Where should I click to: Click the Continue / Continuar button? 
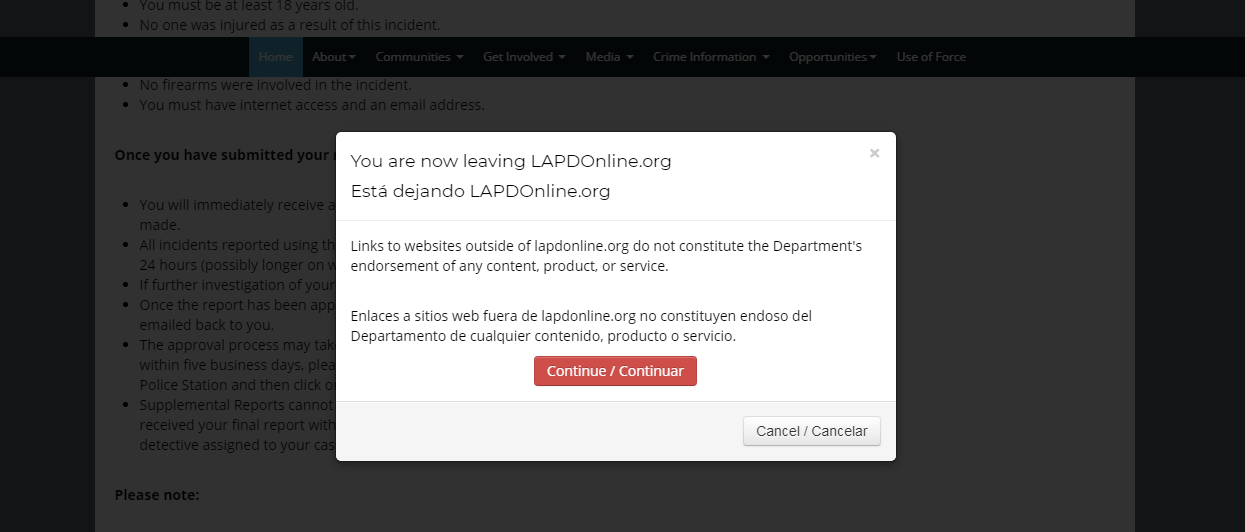615,371
